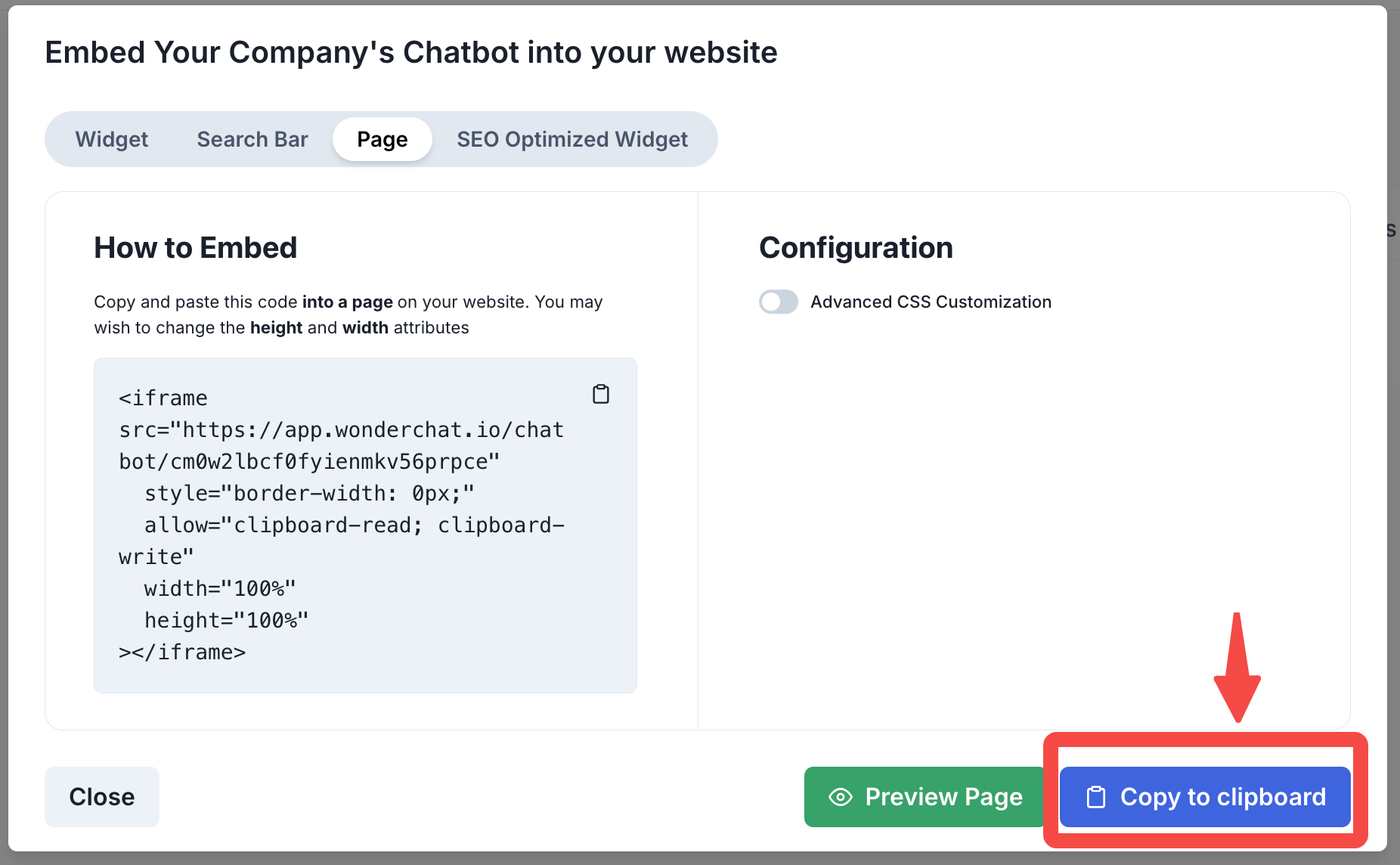The width and height of the screenshot is (1400, 865).
Task: Click the Preview Page button label
Action: tap(943, 797)
